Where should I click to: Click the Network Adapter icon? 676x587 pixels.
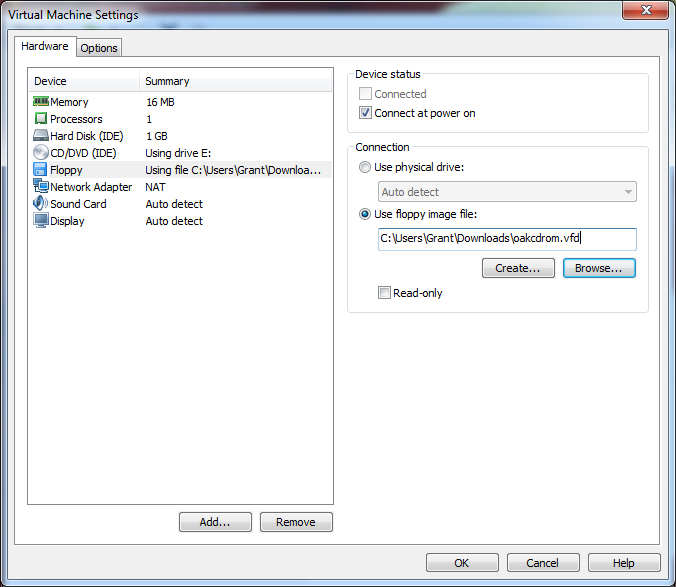point(41,187)
